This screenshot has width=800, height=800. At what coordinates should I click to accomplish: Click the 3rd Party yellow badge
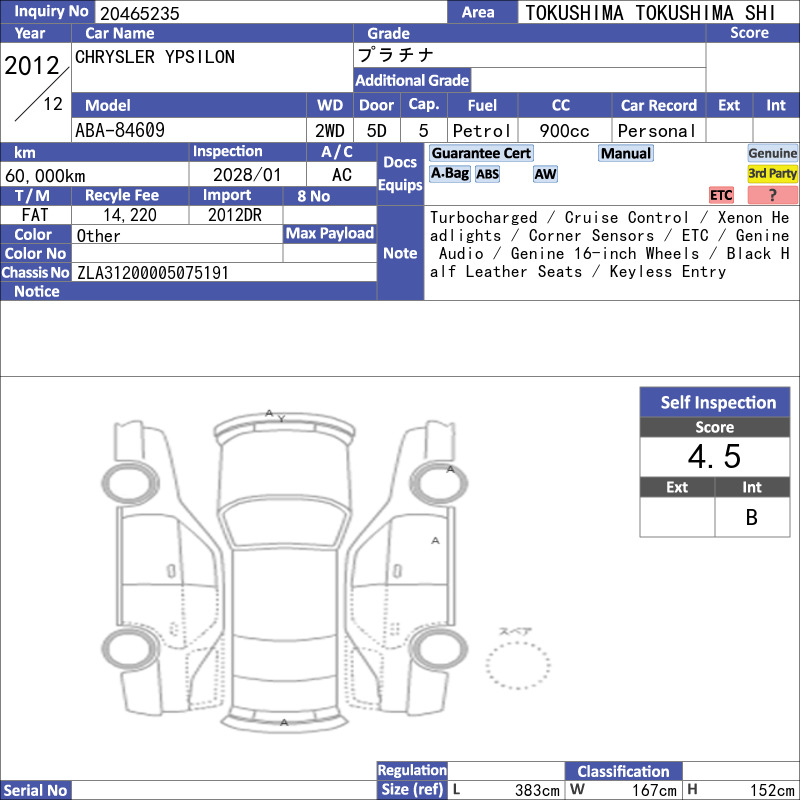point(772,174)
